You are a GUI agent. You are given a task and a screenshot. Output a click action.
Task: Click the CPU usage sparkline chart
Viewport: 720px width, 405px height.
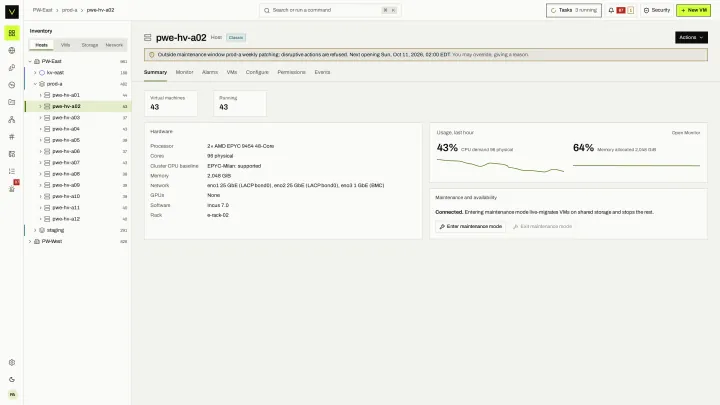tap(500, 165)
